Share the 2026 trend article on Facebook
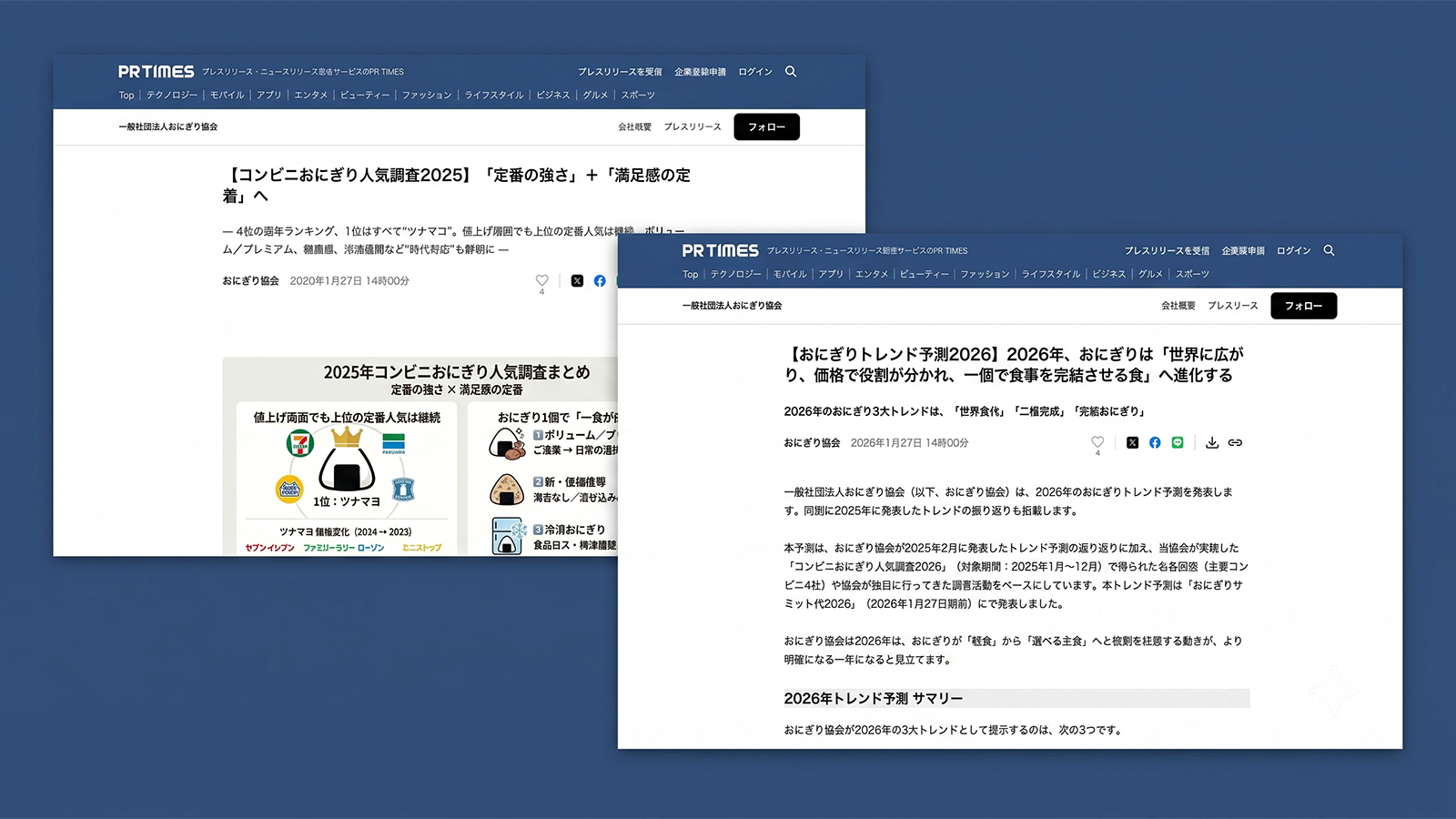 coord(1155,442)
